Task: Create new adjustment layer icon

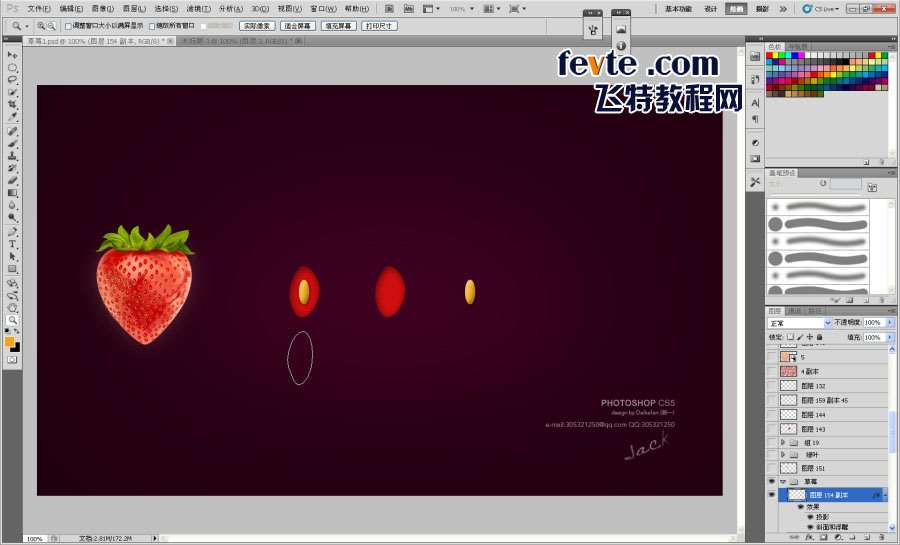Action: (x=839, y=538)
